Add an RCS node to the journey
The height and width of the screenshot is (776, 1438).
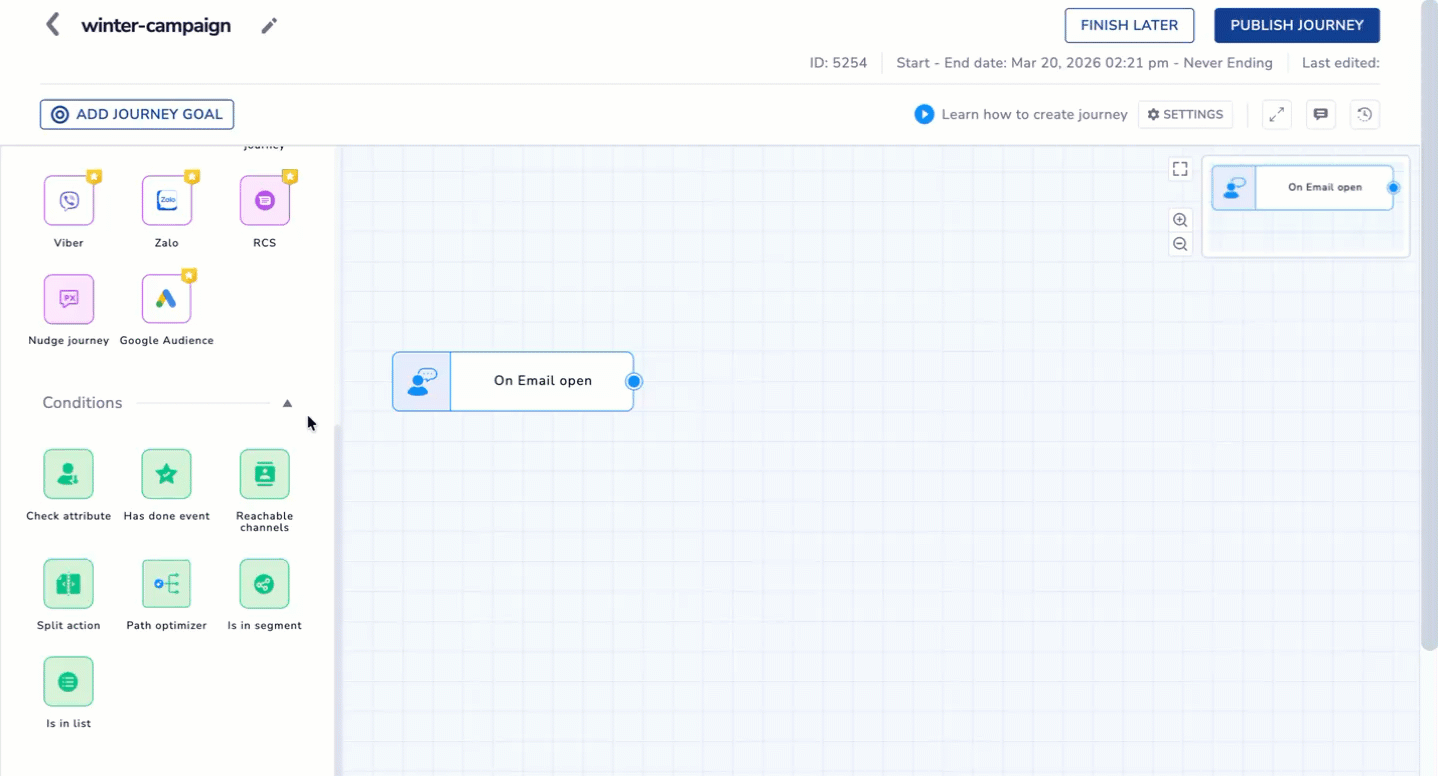[x=264, y=200]
